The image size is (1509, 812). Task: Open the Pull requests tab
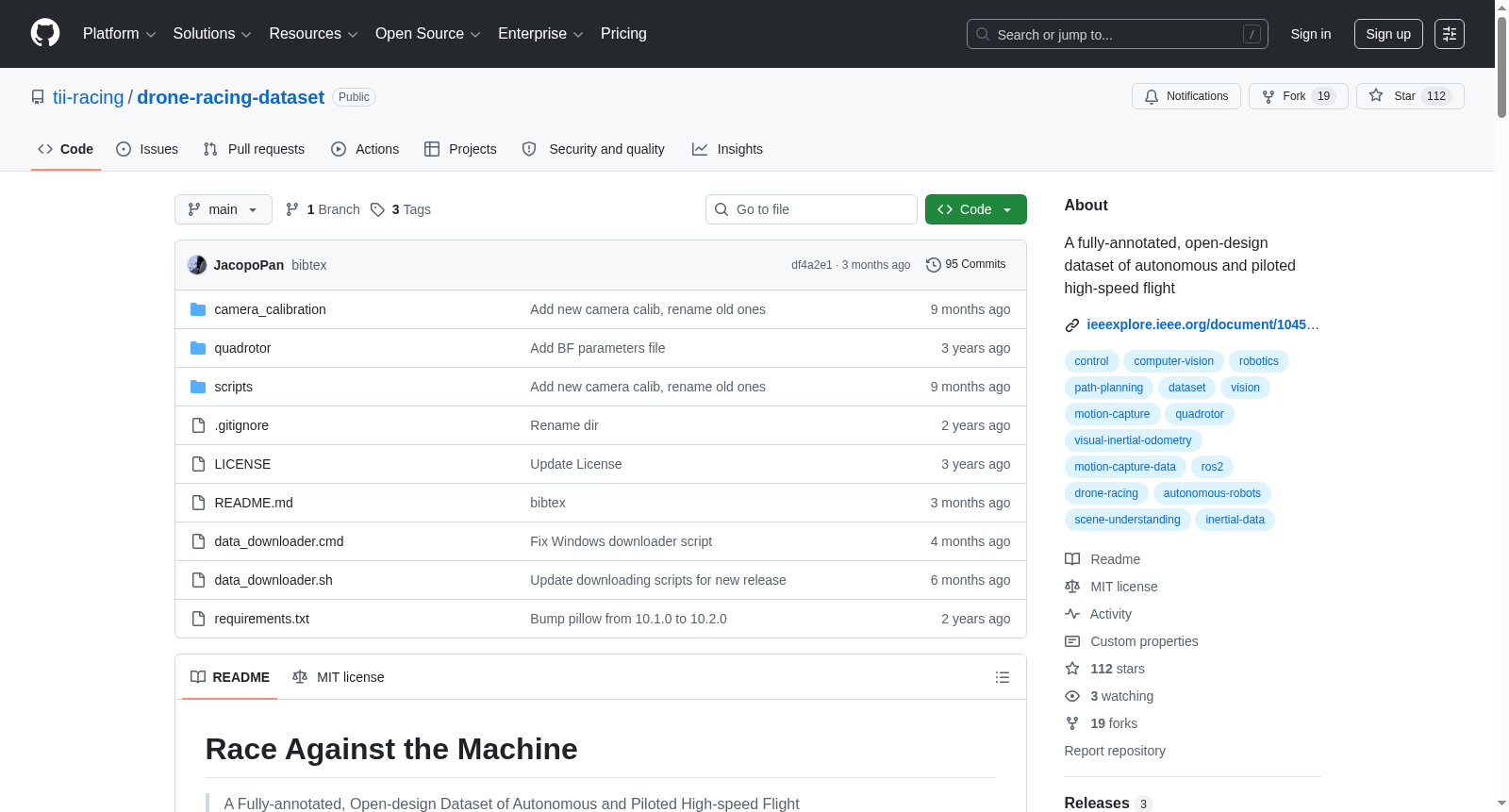tap(254, 149)
